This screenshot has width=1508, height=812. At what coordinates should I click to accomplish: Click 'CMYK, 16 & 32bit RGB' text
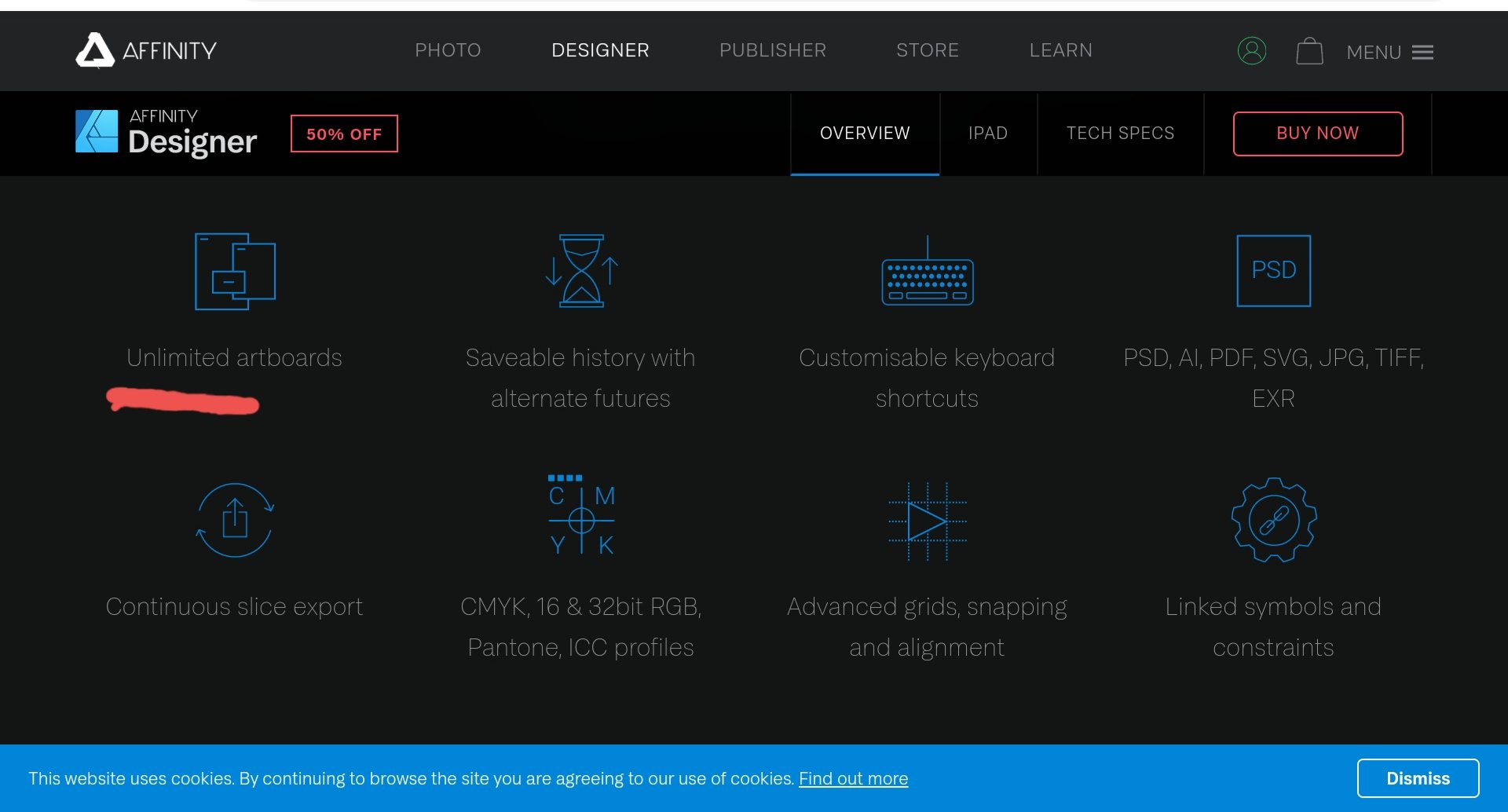tap(581, 607)
